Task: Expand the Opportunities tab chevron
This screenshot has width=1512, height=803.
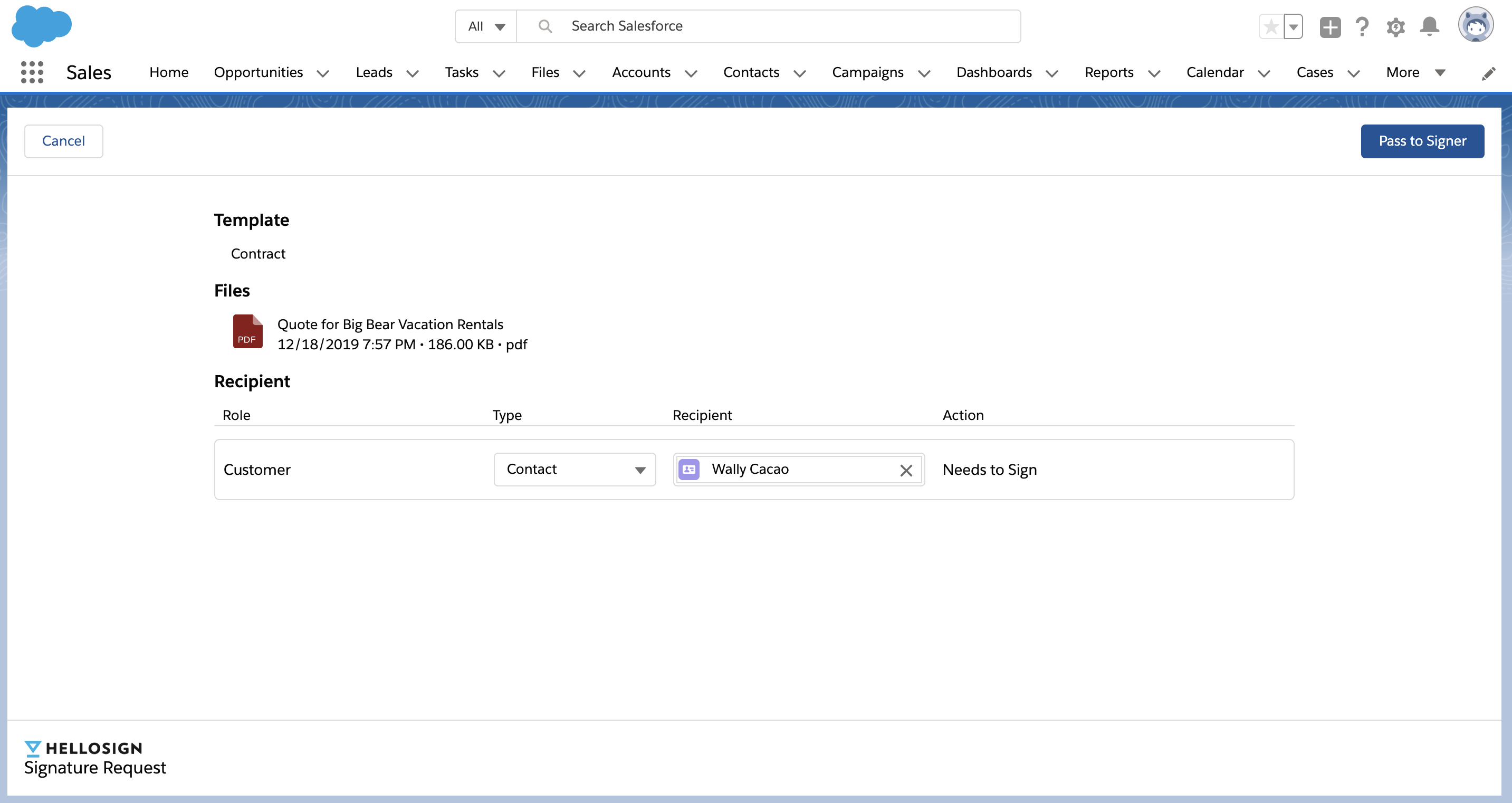Action: (323, 73)
